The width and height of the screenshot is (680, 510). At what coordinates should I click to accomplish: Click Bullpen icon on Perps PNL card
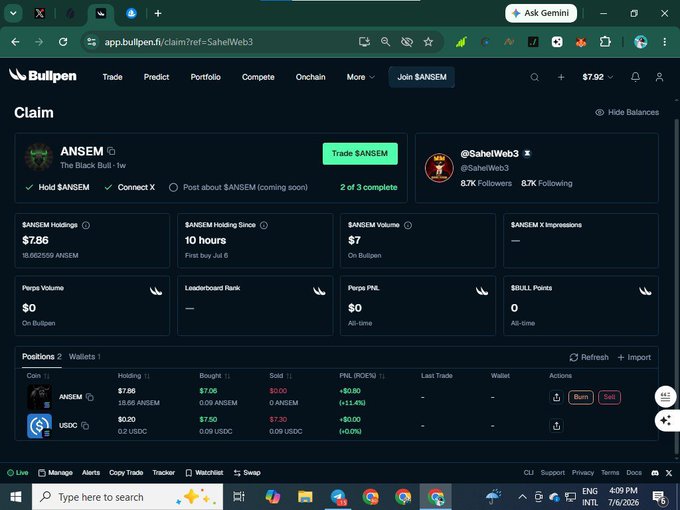(482, 291)
